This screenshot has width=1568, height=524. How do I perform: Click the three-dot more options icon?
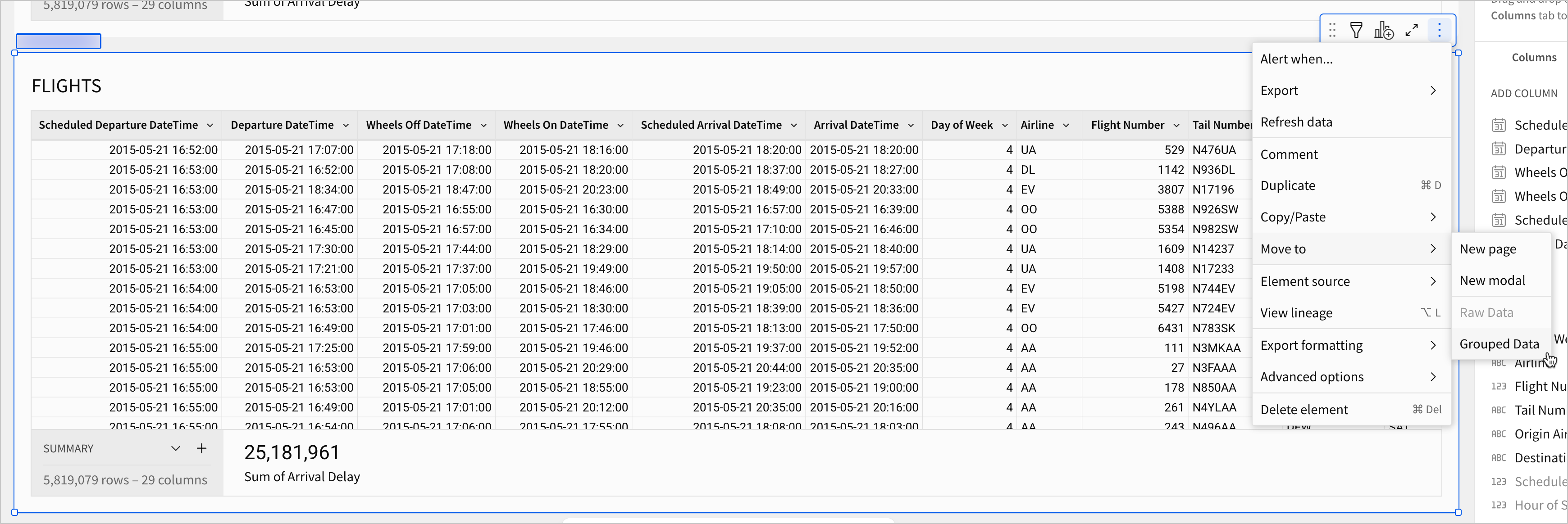tap(1439, 30)
